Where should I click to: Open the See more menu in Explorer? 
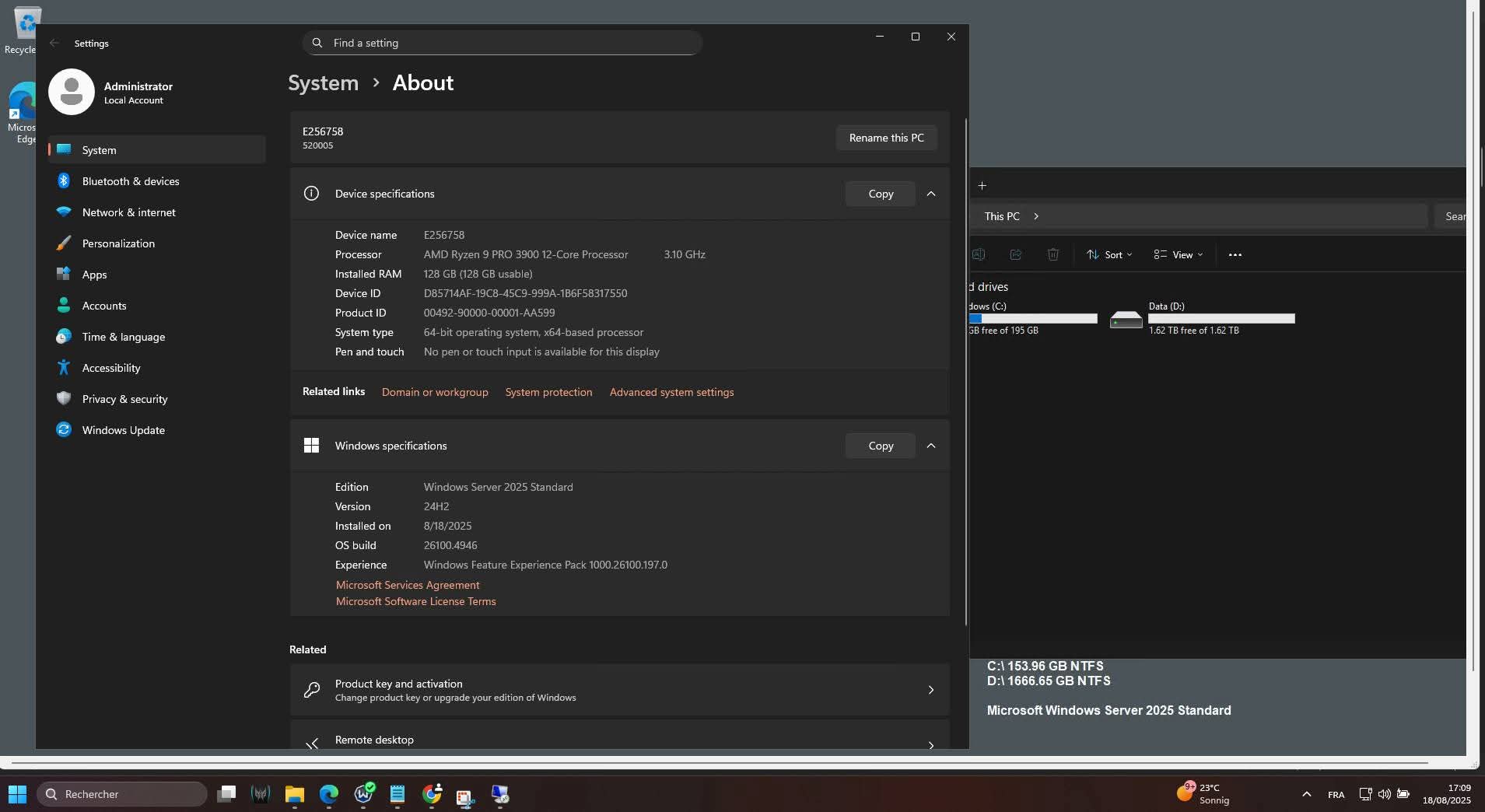coord(1235,254)
